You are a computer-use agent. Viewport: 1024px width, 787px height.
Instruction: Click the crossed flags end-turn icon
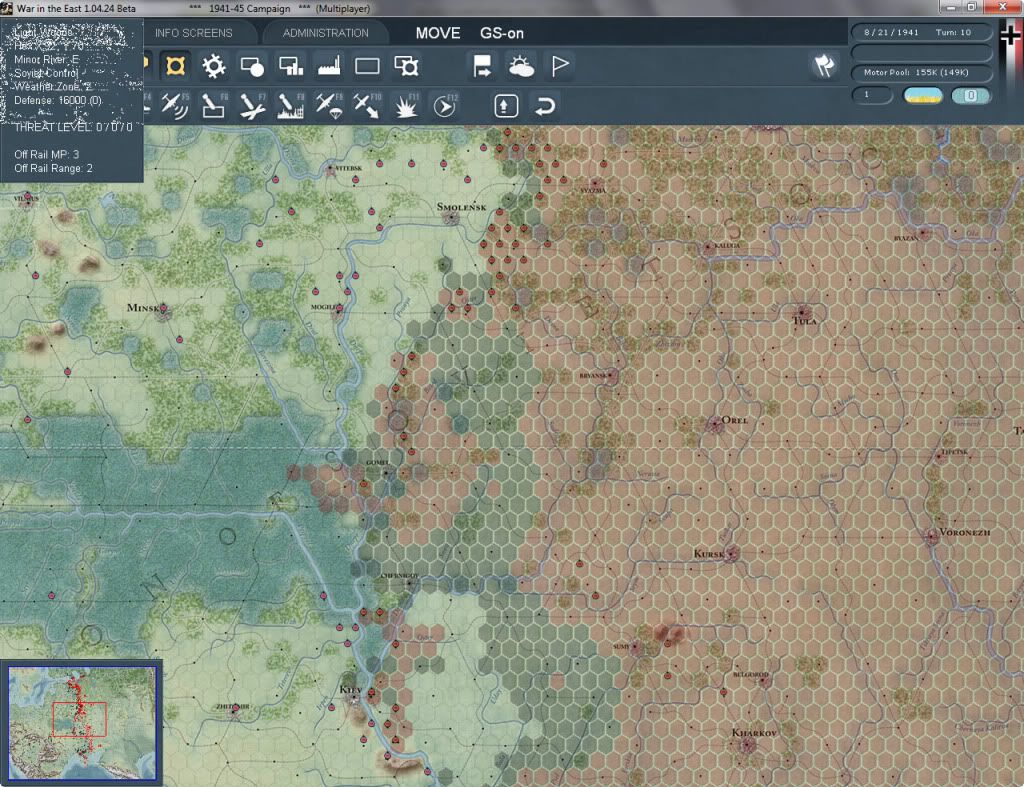tap(824, 66)
